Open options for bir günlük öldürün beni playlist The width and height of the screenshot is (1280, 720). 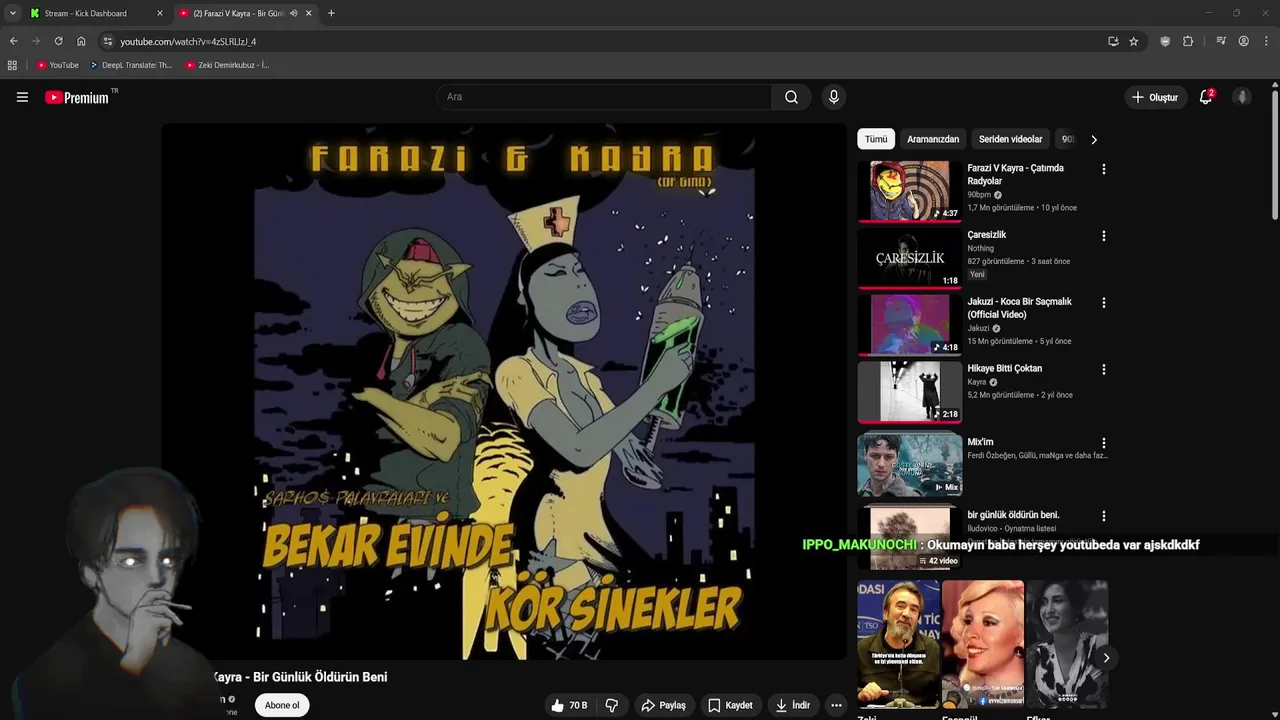click(x=1104, y=516)
